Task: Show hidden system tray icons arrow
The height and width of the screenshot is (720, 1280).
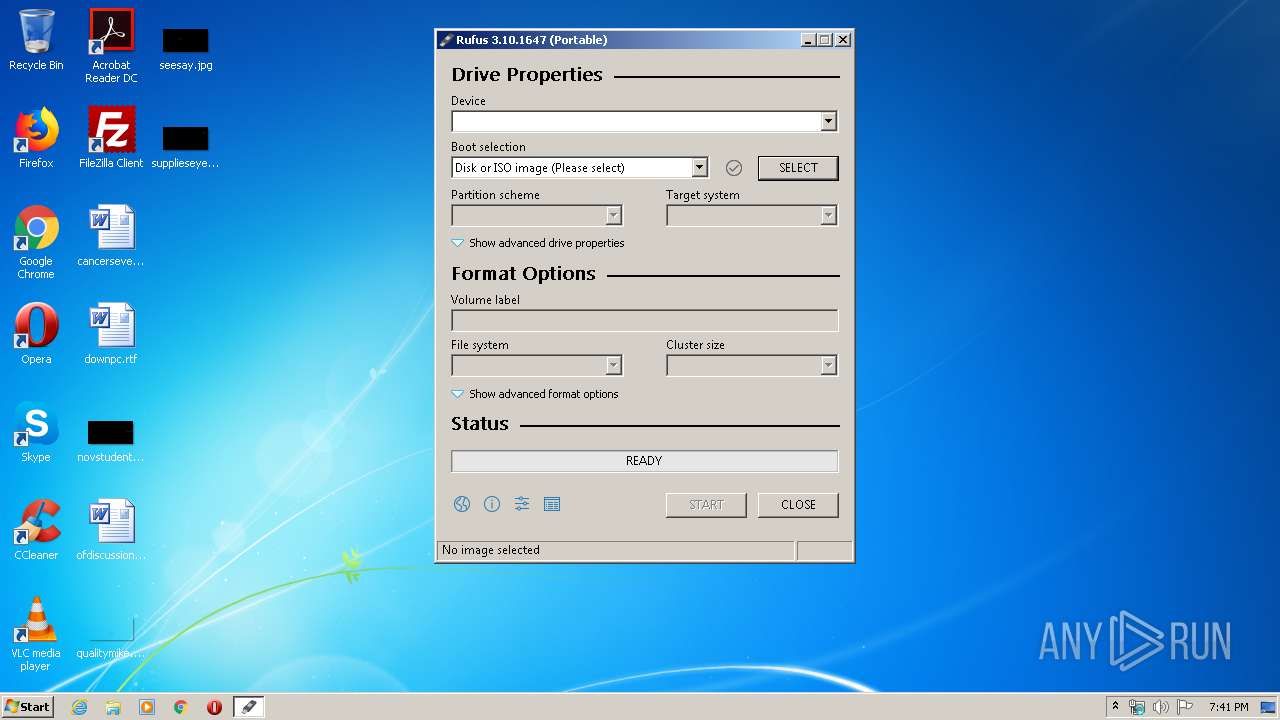Action: [x=1115, y=707]
